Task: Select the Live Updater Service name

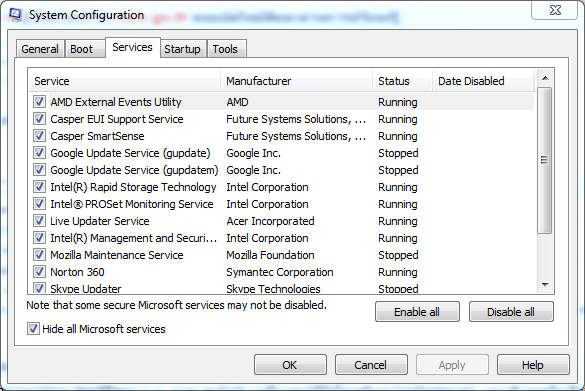Action: [100, 221]
